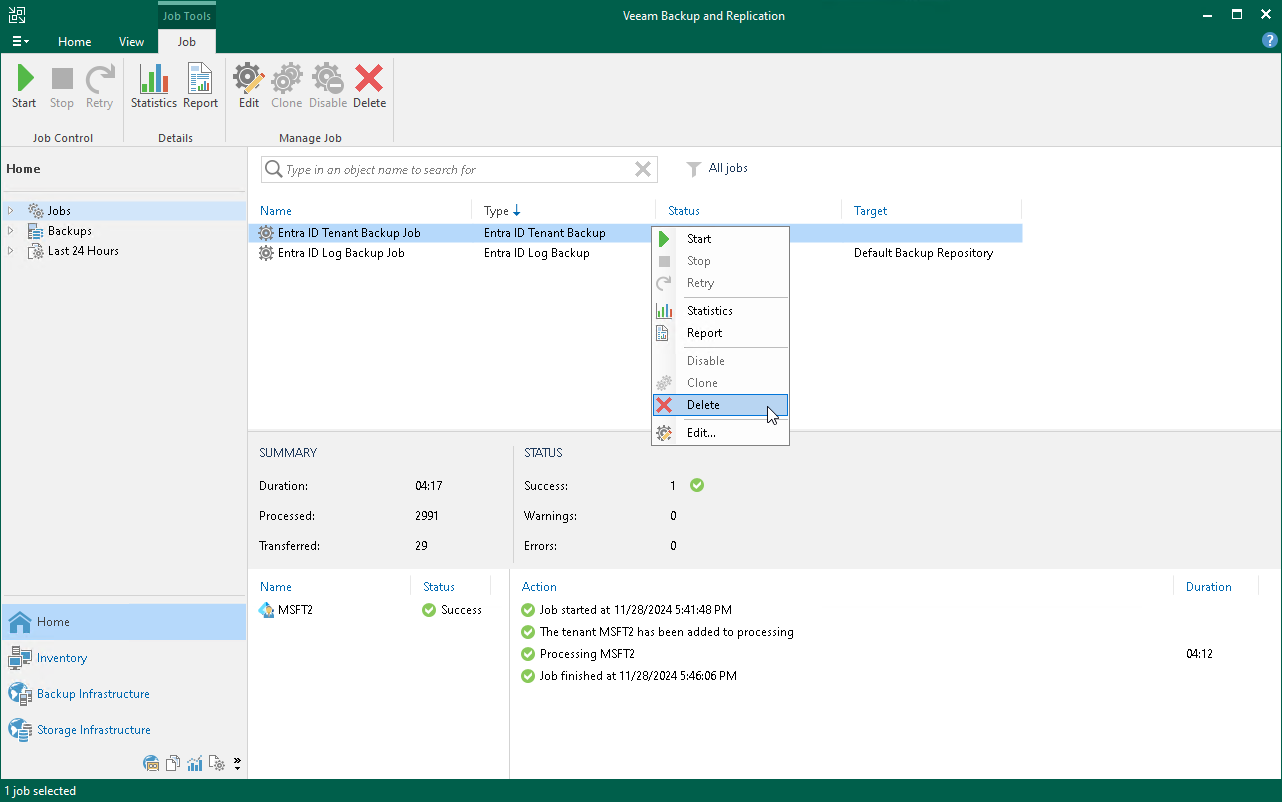Click the red Delete ribbon button
The width and height of the screenshot is (1282, 802).
click(x=369, y=87)
